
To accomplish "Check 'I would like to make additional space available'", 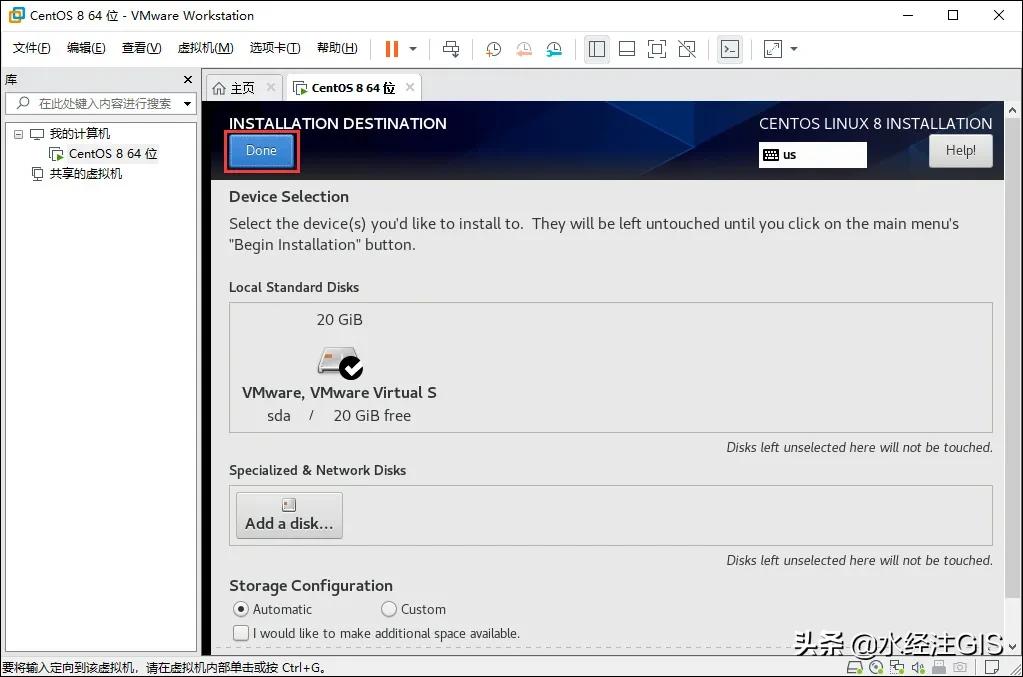I will 241,633.
